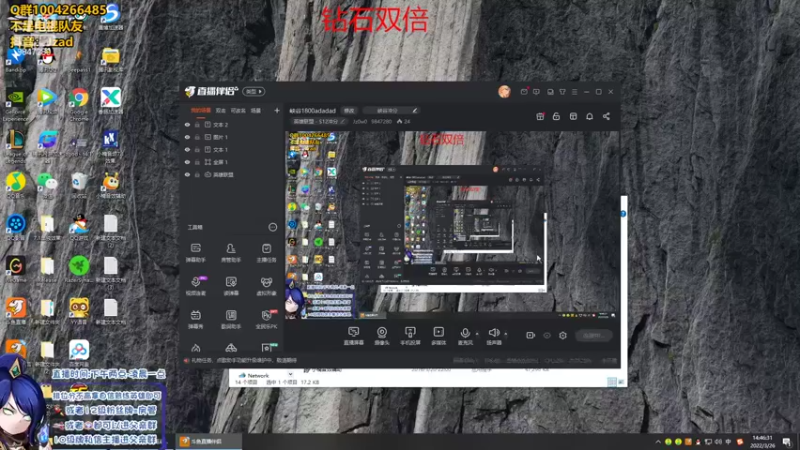Click the start live button
Screen dimensions: 800x450
593,335
